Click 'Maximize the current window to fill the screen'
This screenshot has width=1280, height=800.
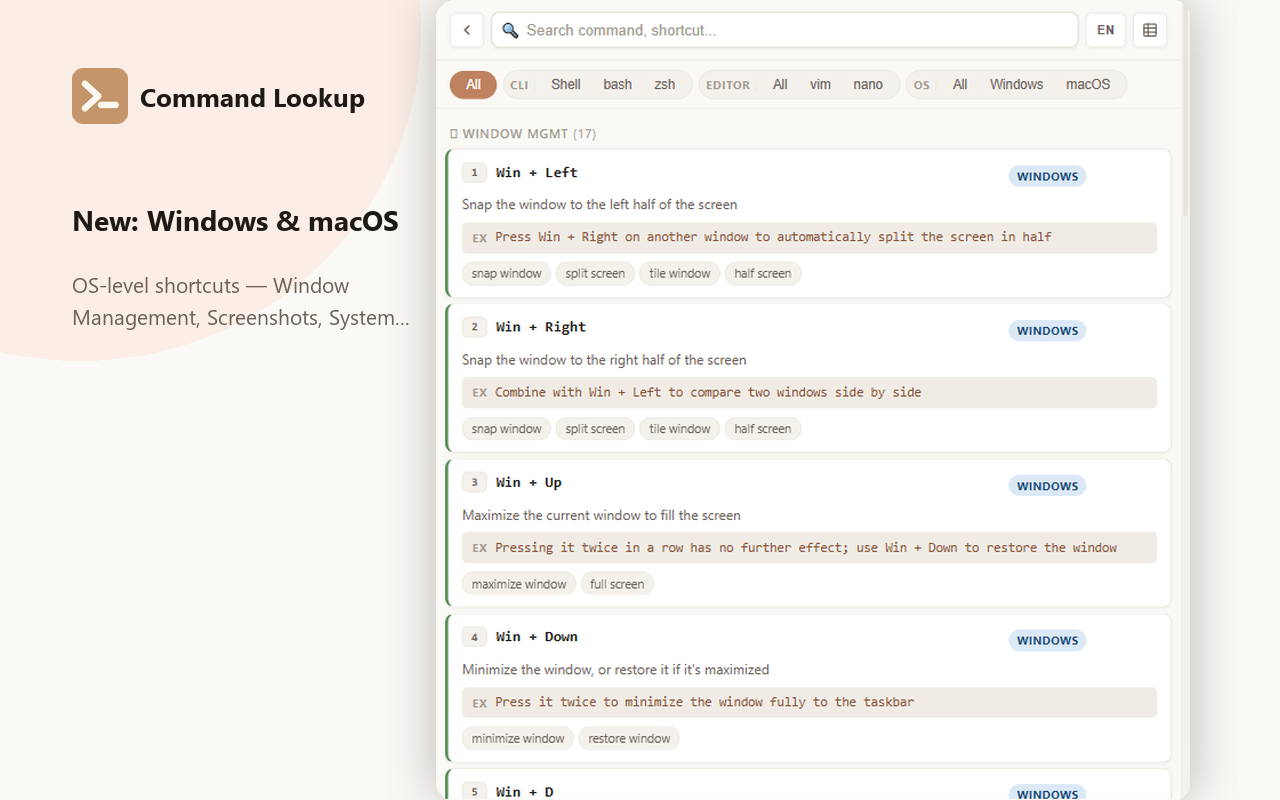coord(601,515)
